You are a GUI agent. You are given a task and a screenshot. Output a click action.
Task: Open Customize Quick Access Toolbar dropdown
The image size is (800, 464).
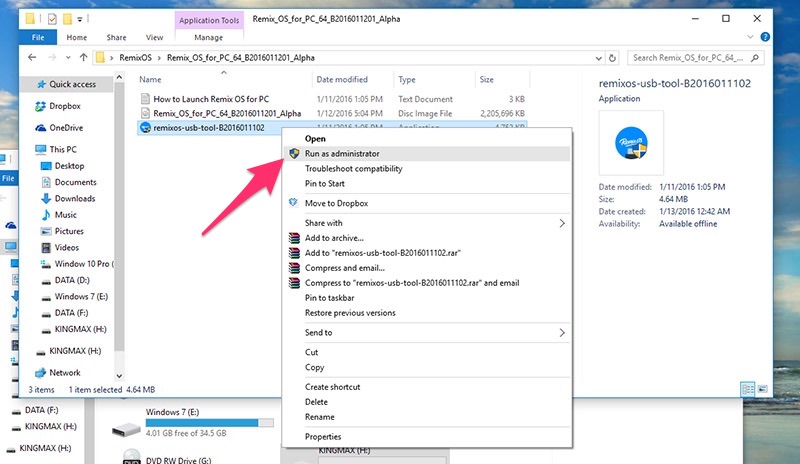pos(80,19)
